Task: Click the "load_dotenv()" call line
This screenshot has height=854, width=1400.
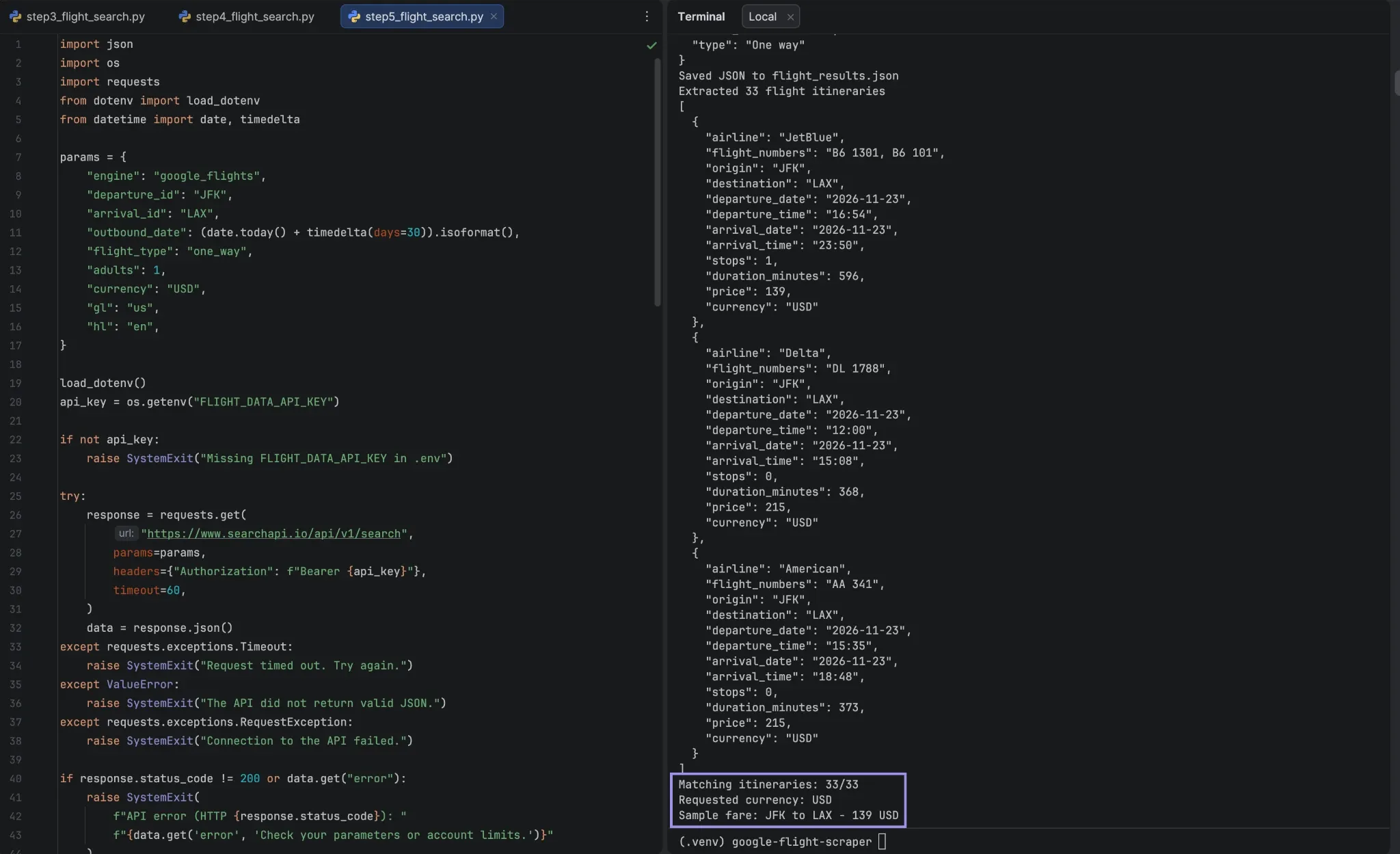Action: [103, 383]
